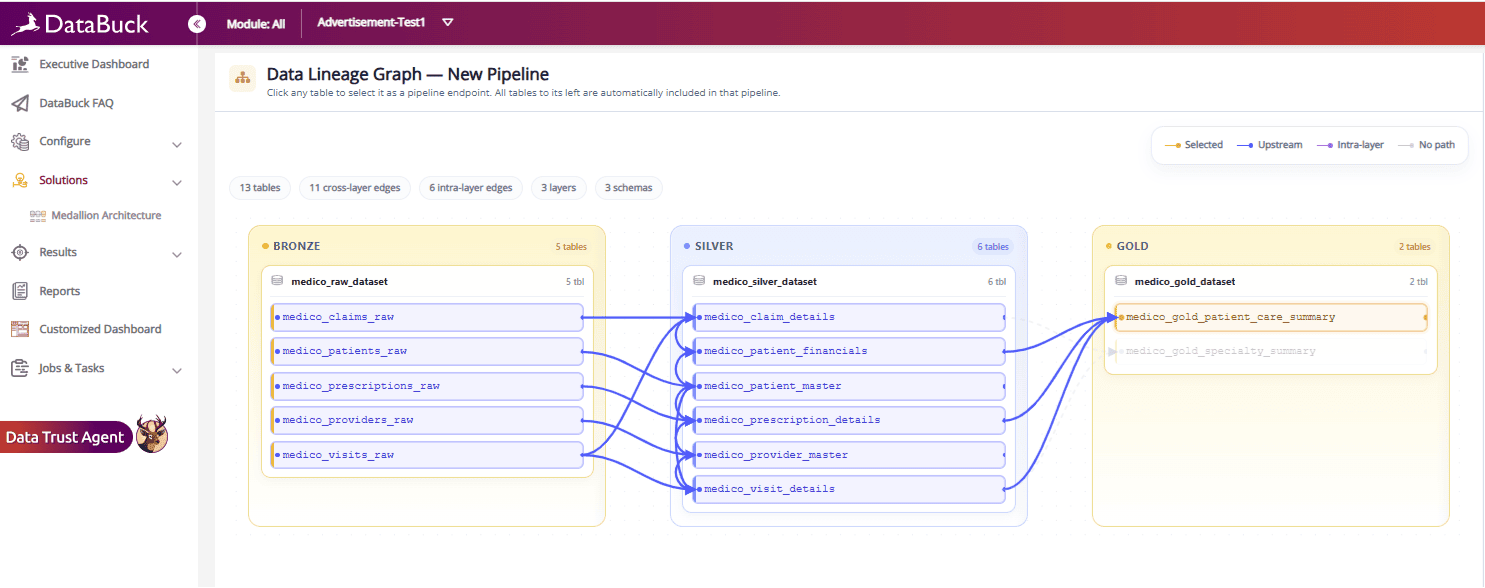The width and height of the screenshot is (1485, 588).
Task: Click the deer mascot avatar icon
Action: click(152, 434)
